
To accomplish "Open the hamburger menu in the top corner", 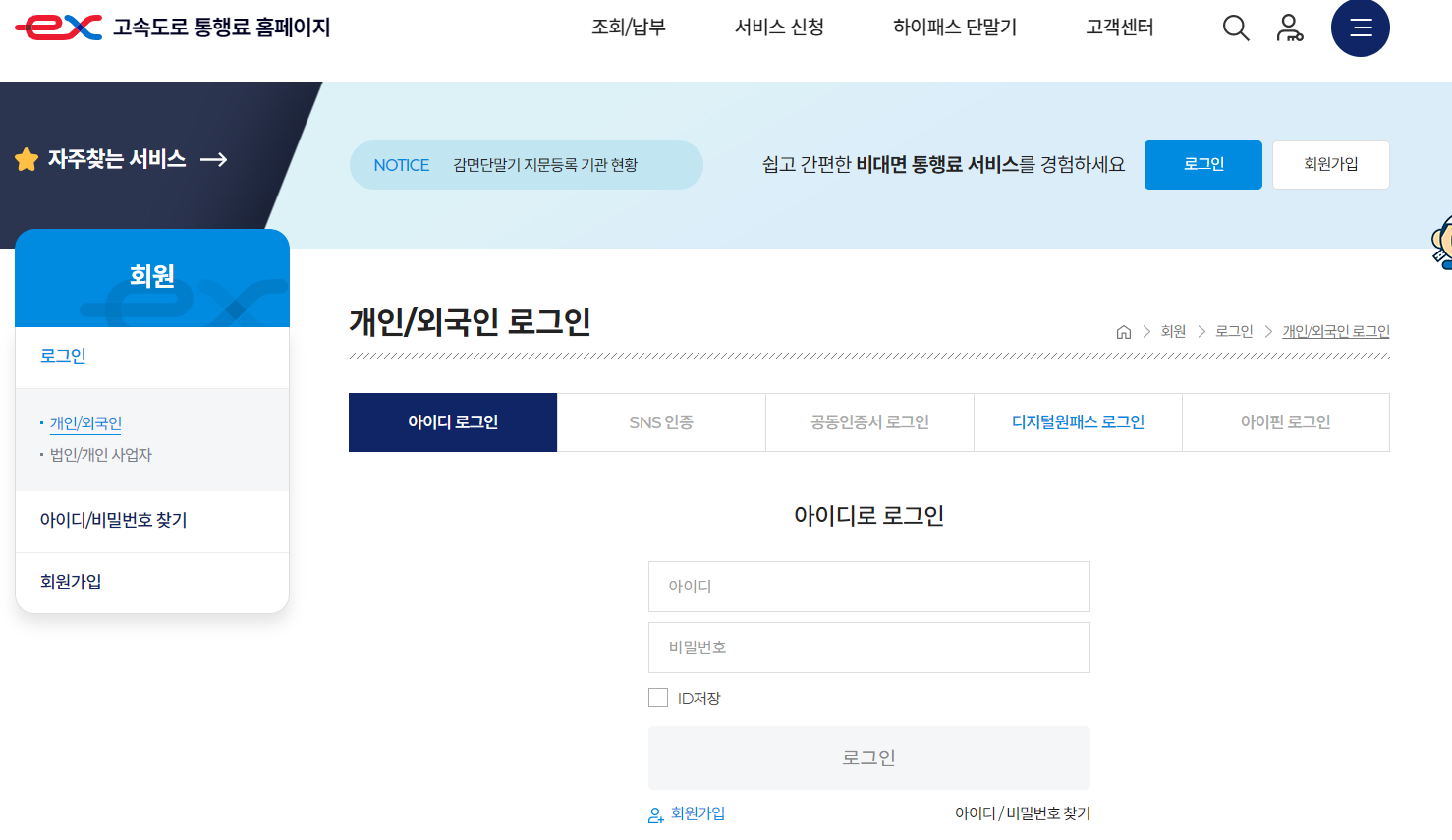I will tap(1360, 28).
